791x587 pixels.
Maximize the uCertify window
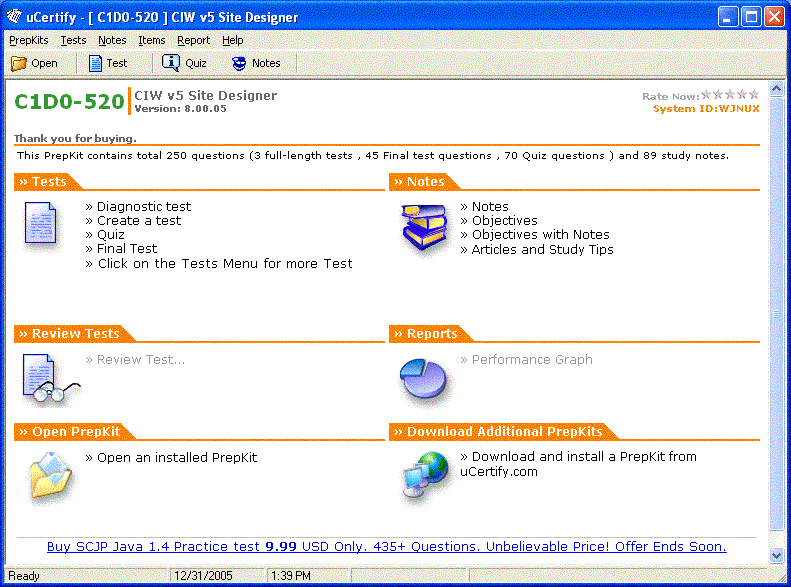click(x=752, y=17)
